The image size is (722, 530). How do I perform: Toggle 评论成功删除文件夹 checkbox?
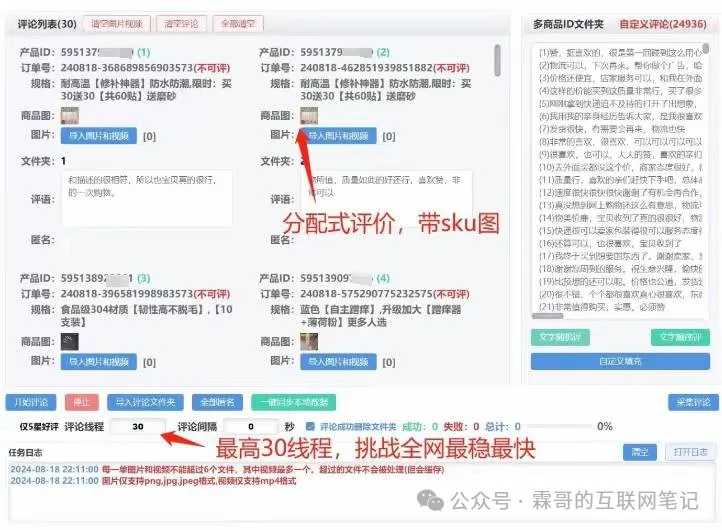click(310, 426)
